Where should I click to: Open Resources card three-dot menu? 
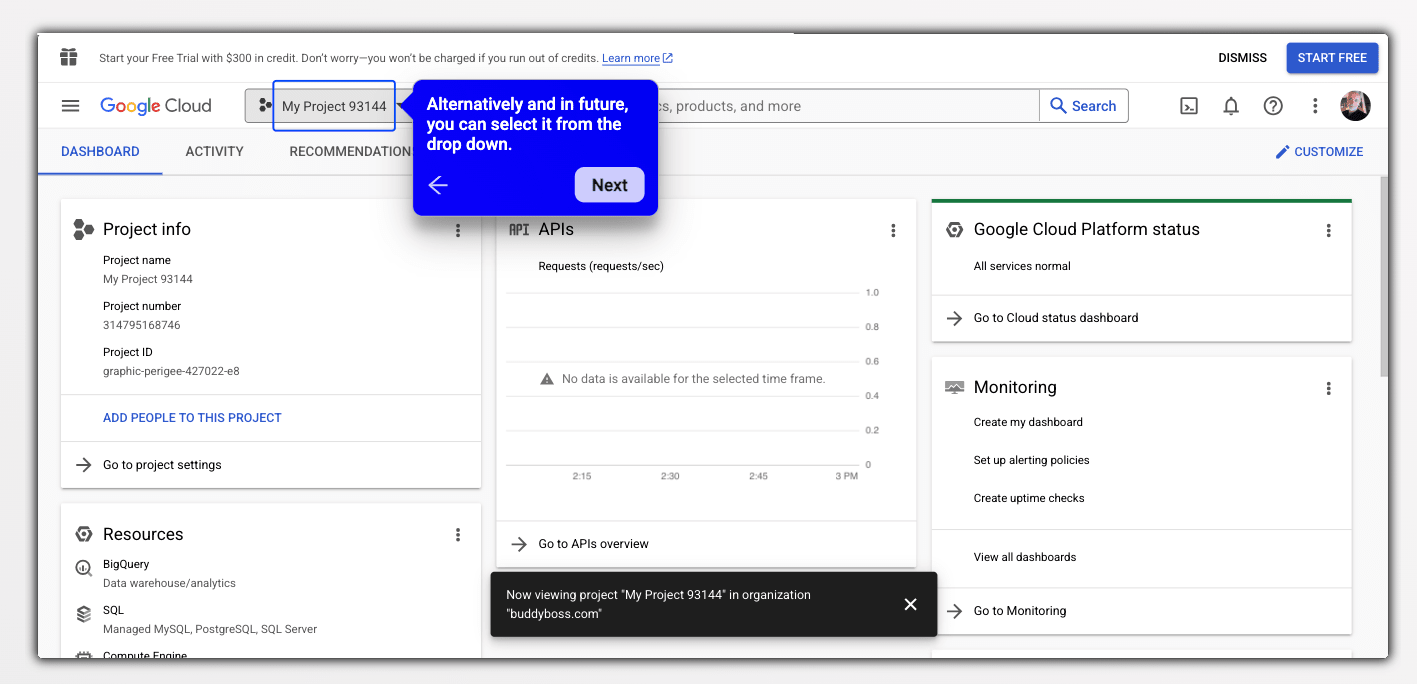tap(458, 535)
